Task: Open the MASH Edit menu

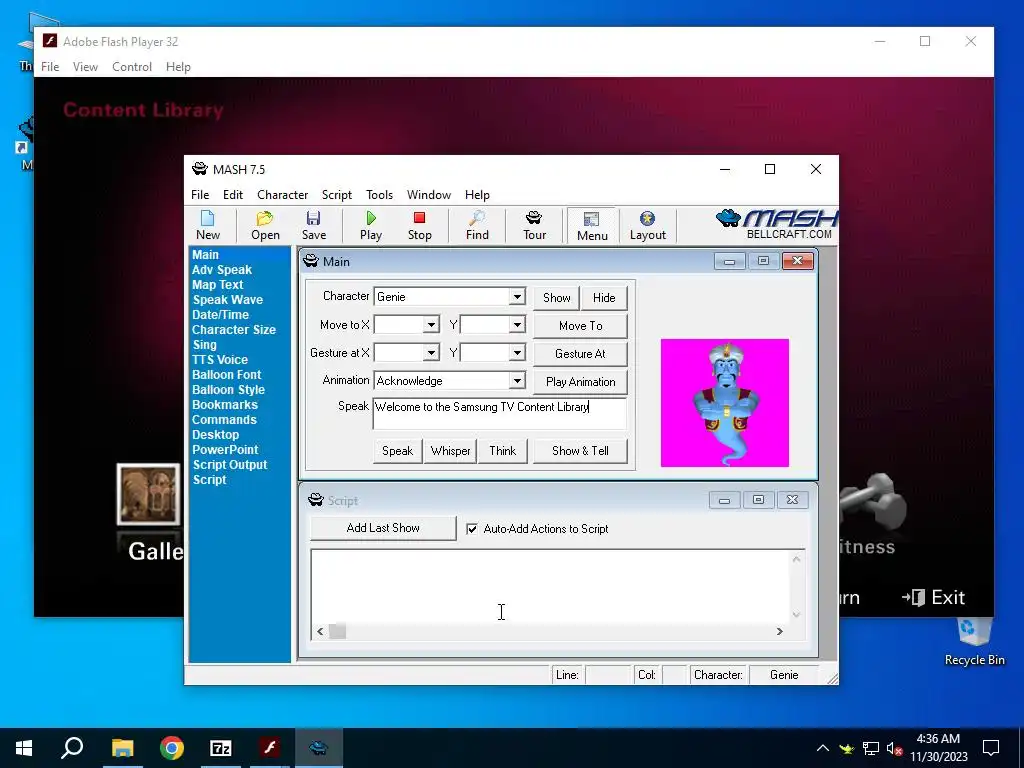Action: click(232, 195)
